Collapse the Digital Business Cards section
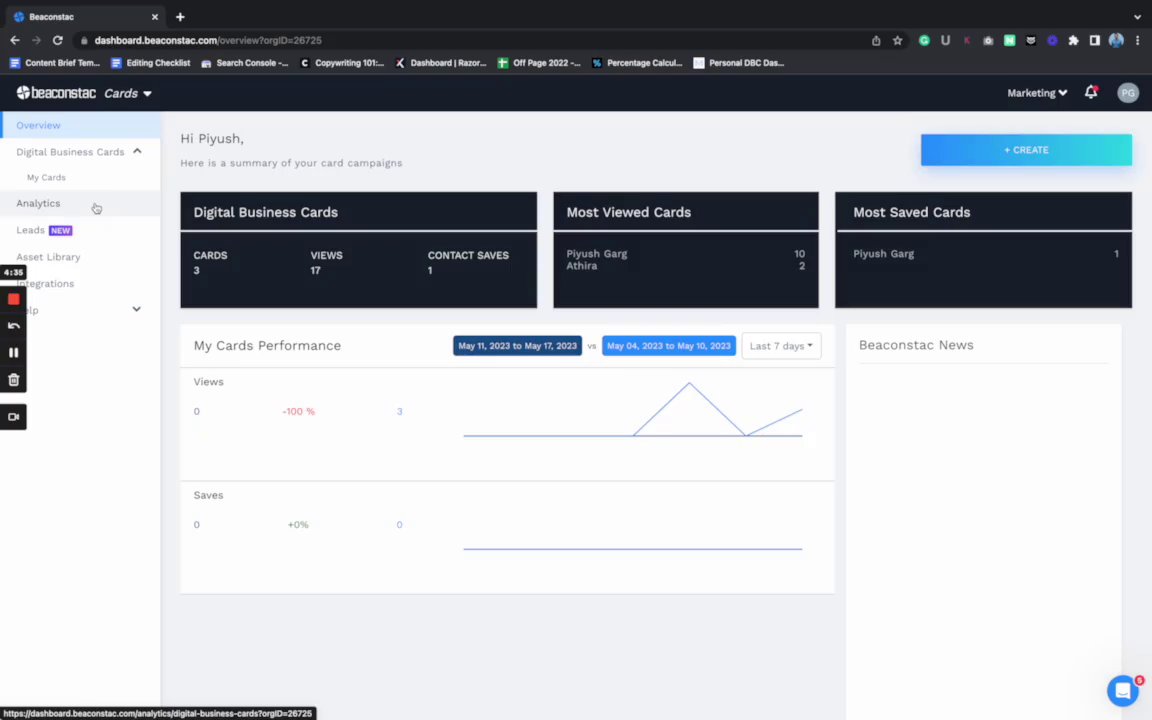 [x=137, y=151]
